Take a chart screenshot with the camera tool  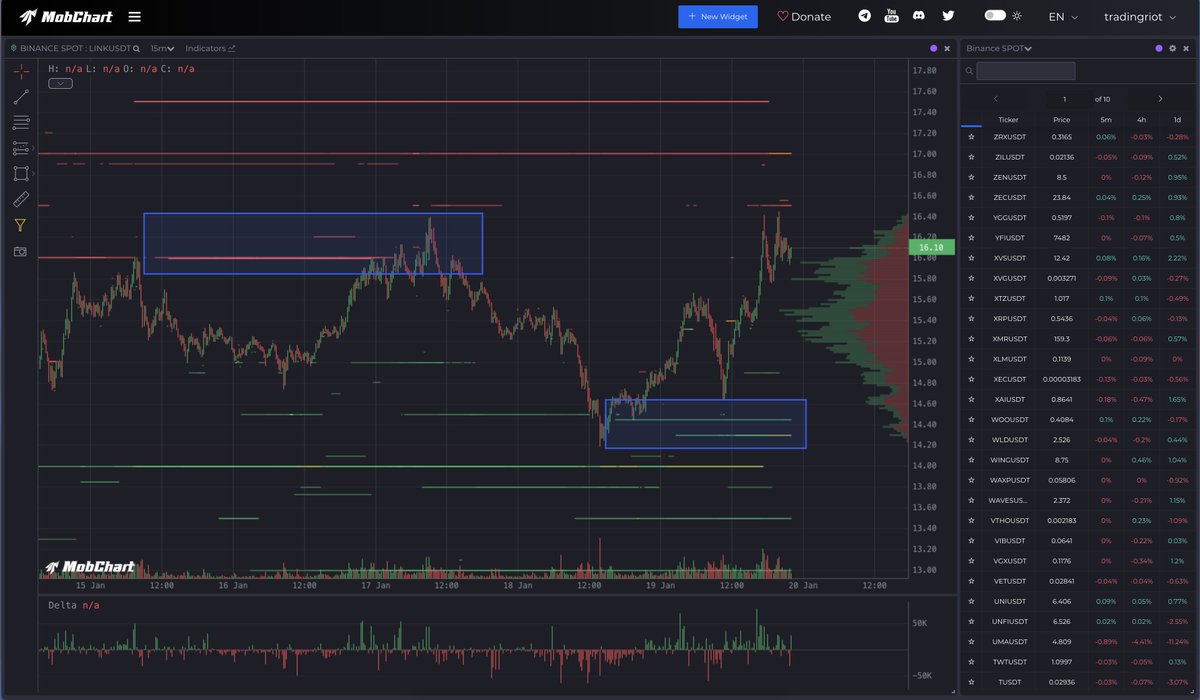click(x=20, y=251)
